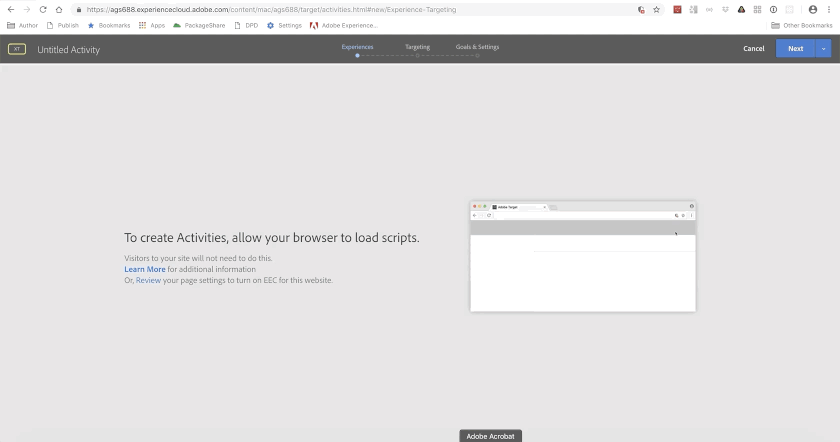840x442 pixels.
Task: Click the Untitled Activity title
Action: coord(69,50)
